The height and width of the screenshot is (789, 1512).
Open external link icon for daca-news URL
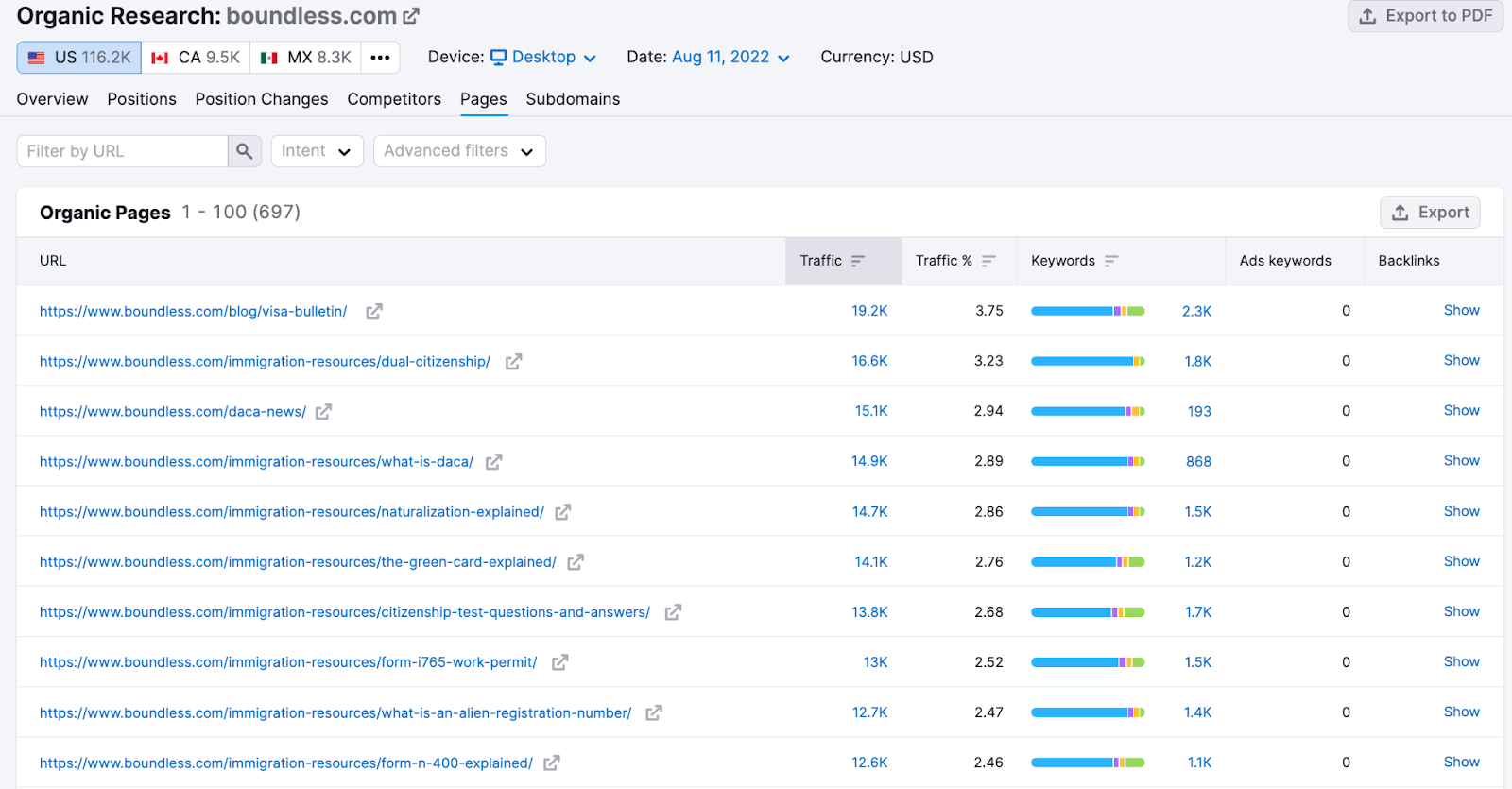pyautogui.click(x=323, y=412)
